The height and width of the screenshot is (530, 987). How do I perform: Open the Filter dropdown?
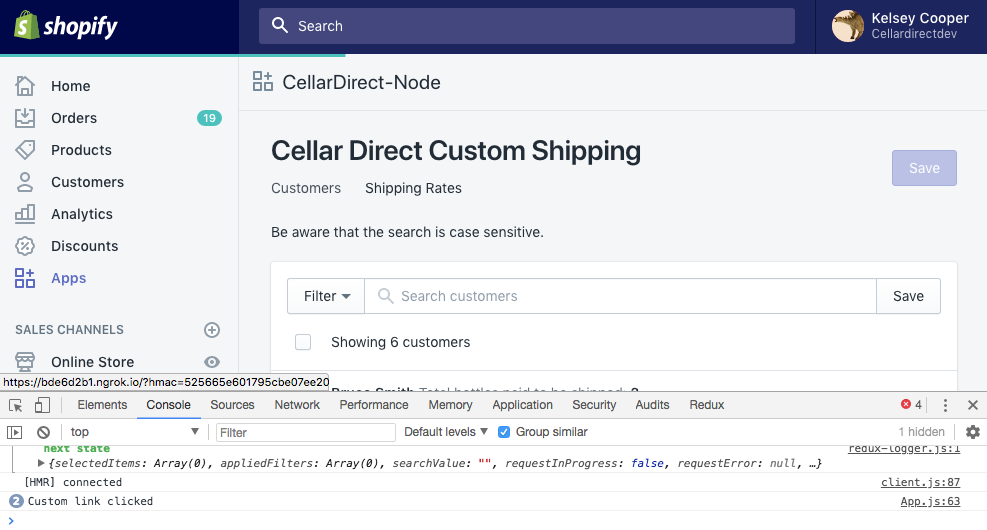(326, 296)
